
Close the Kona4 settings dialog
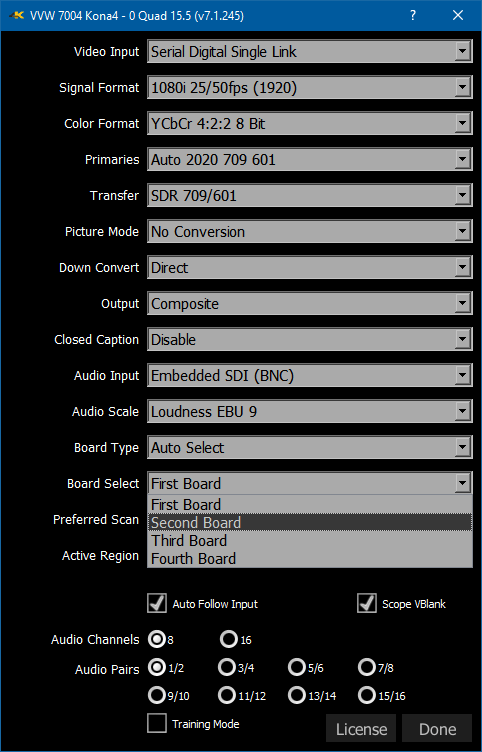point(458,15)
